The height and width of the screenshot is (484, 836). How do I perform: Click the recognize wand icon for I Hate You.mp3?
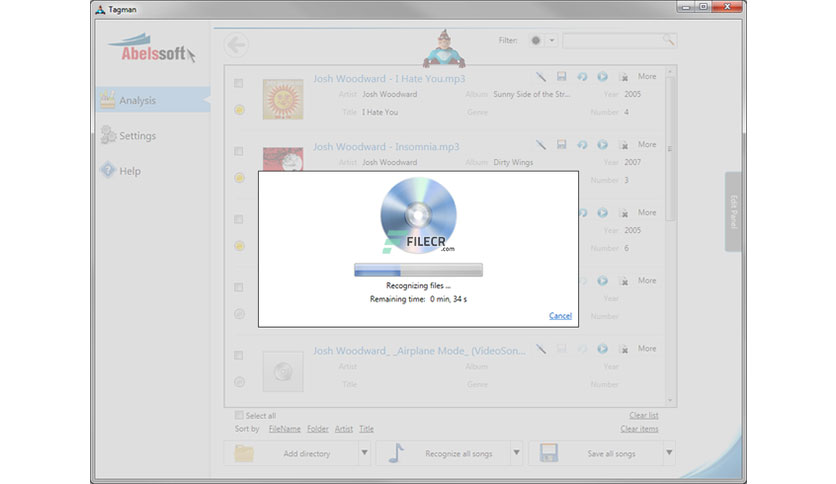pyautogui.click(x=541, y=77)
